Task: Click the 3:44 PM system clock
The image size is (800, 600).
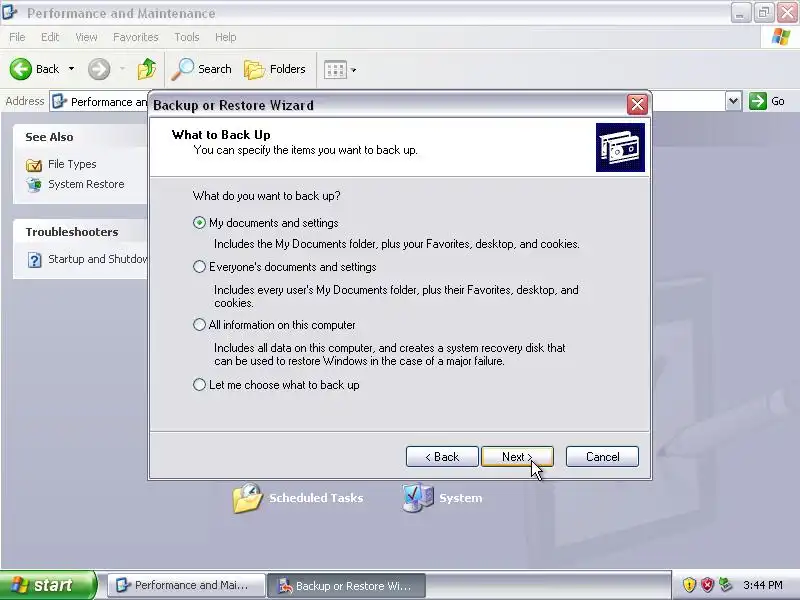Action: [763, 585]
